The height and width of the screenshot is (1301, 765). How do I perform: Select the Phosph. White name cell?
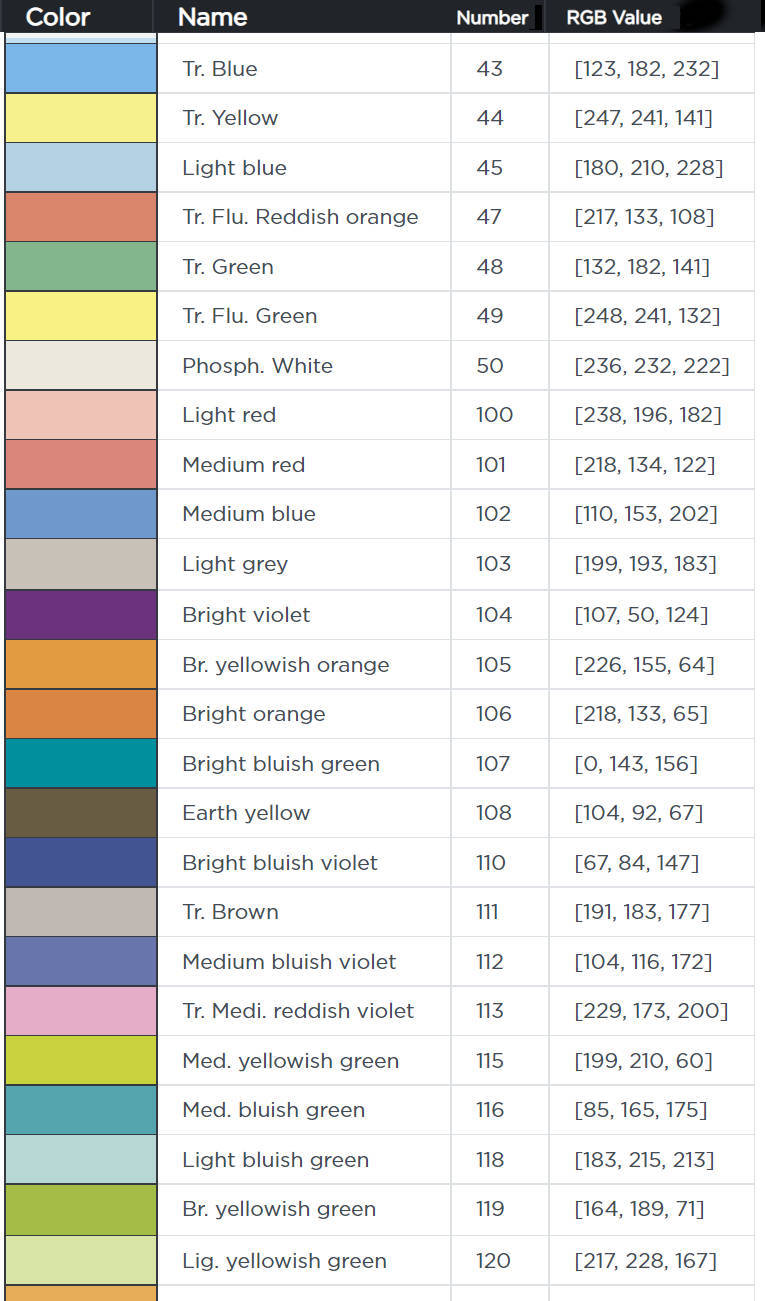tap(257, 365)
